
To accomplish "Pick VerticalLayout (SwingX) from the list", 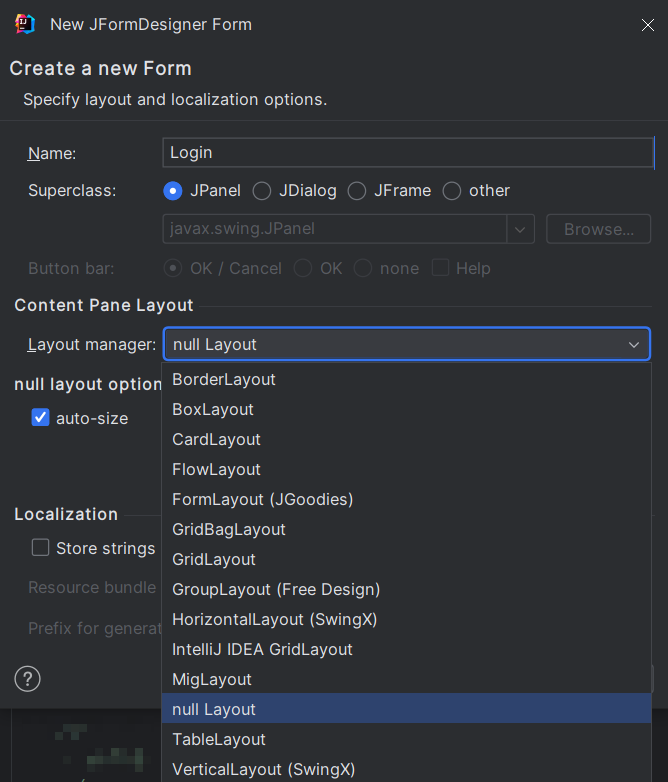I will click(263, 769).
